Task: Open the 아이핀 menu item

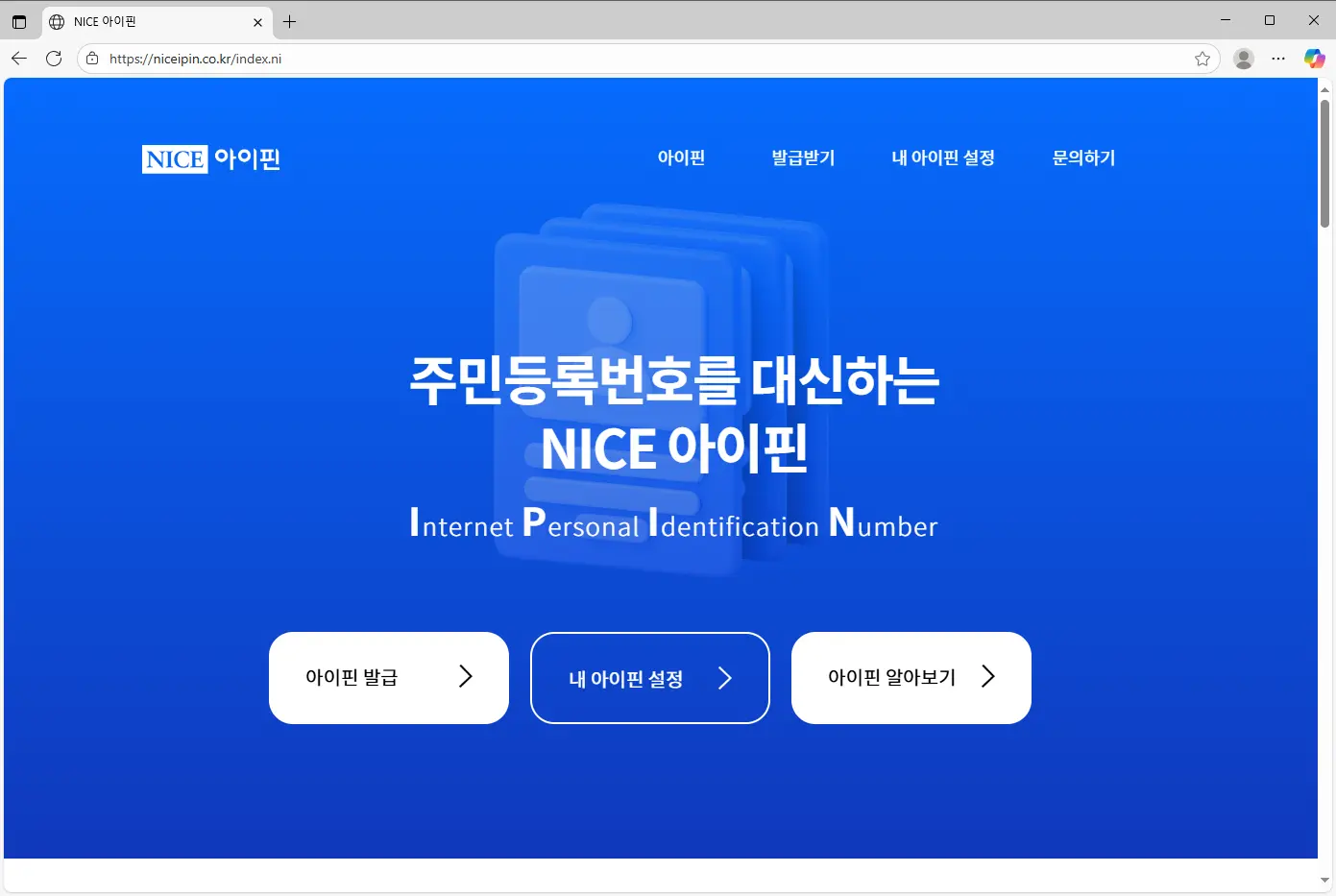Action: [x=681, y=157]
